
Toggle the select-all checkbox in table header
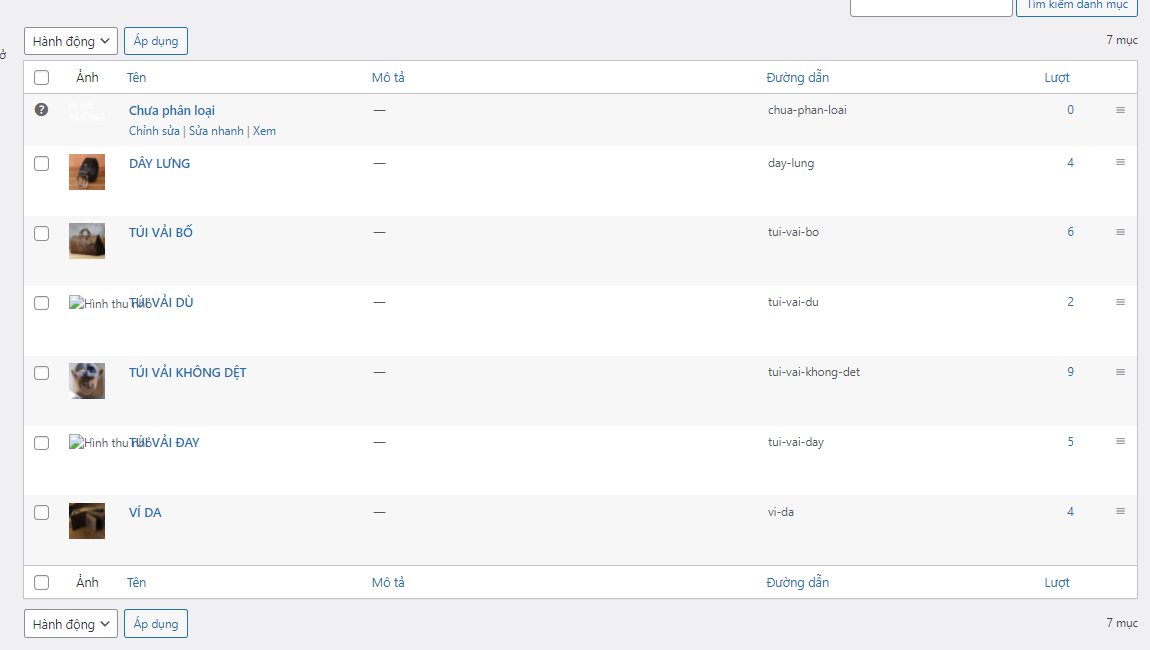41,78
